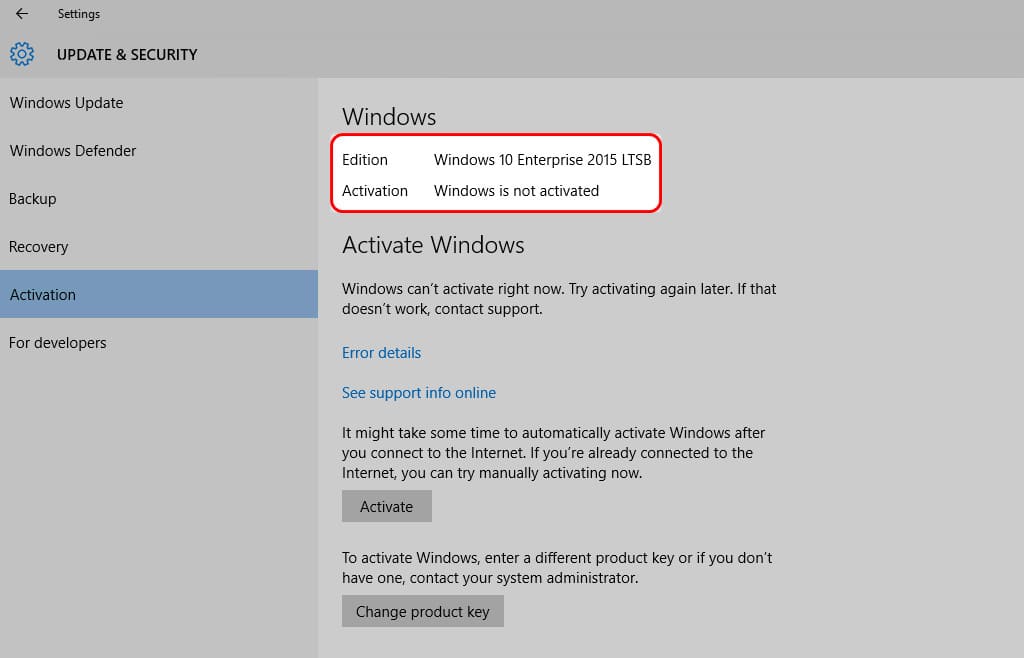This screenshot has height=658, width=1024.
Task: Click the 'Windows can't activate right now' message
Action: pos(559,298)
